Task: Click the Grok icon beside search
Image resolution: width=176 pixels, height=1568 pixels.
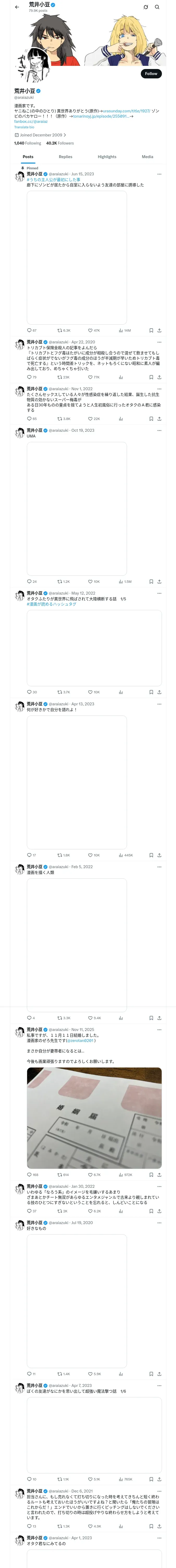Action: (146, 7)
